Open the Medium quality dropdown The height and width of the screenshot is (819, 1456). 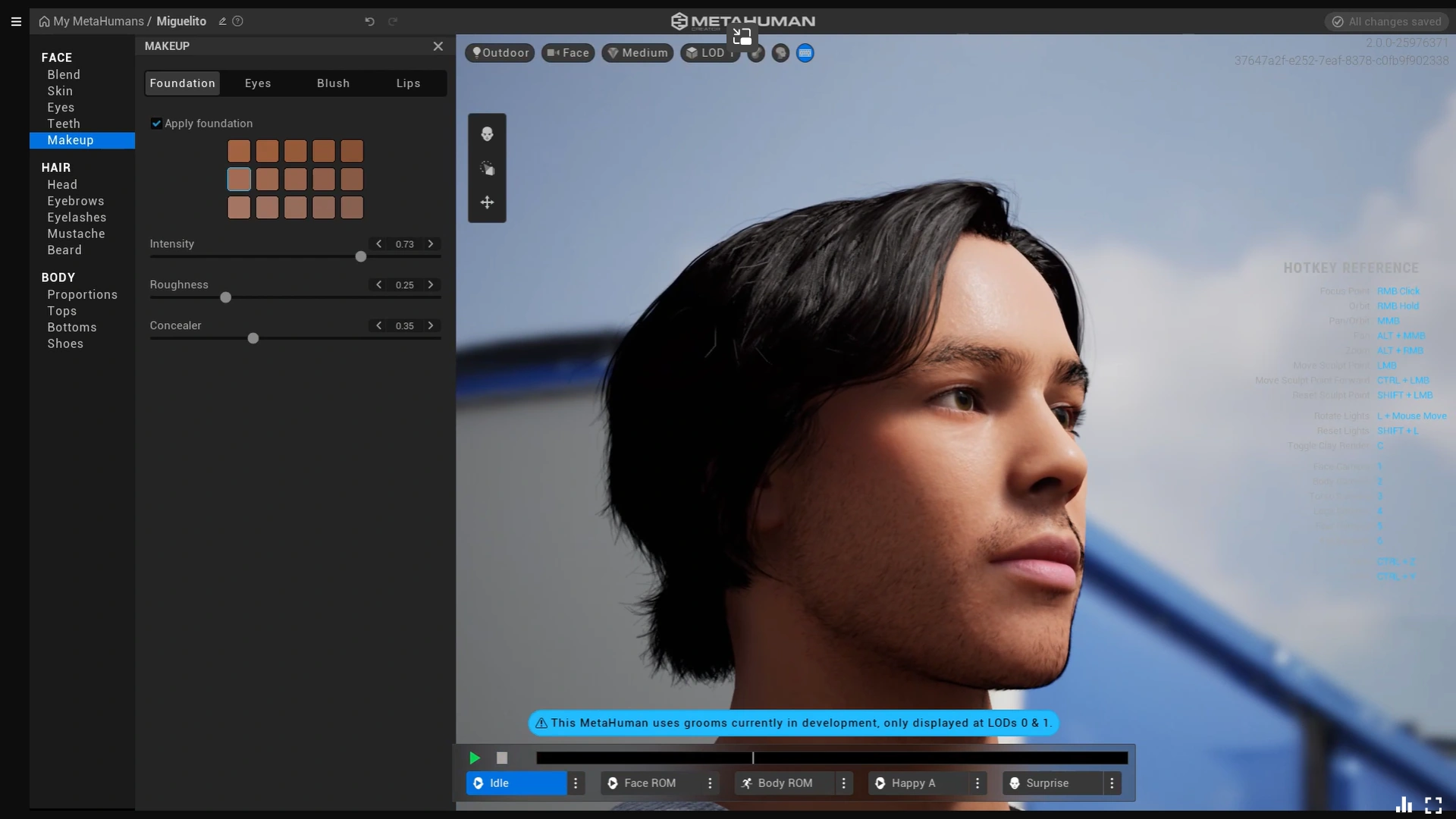pos(637,53)
